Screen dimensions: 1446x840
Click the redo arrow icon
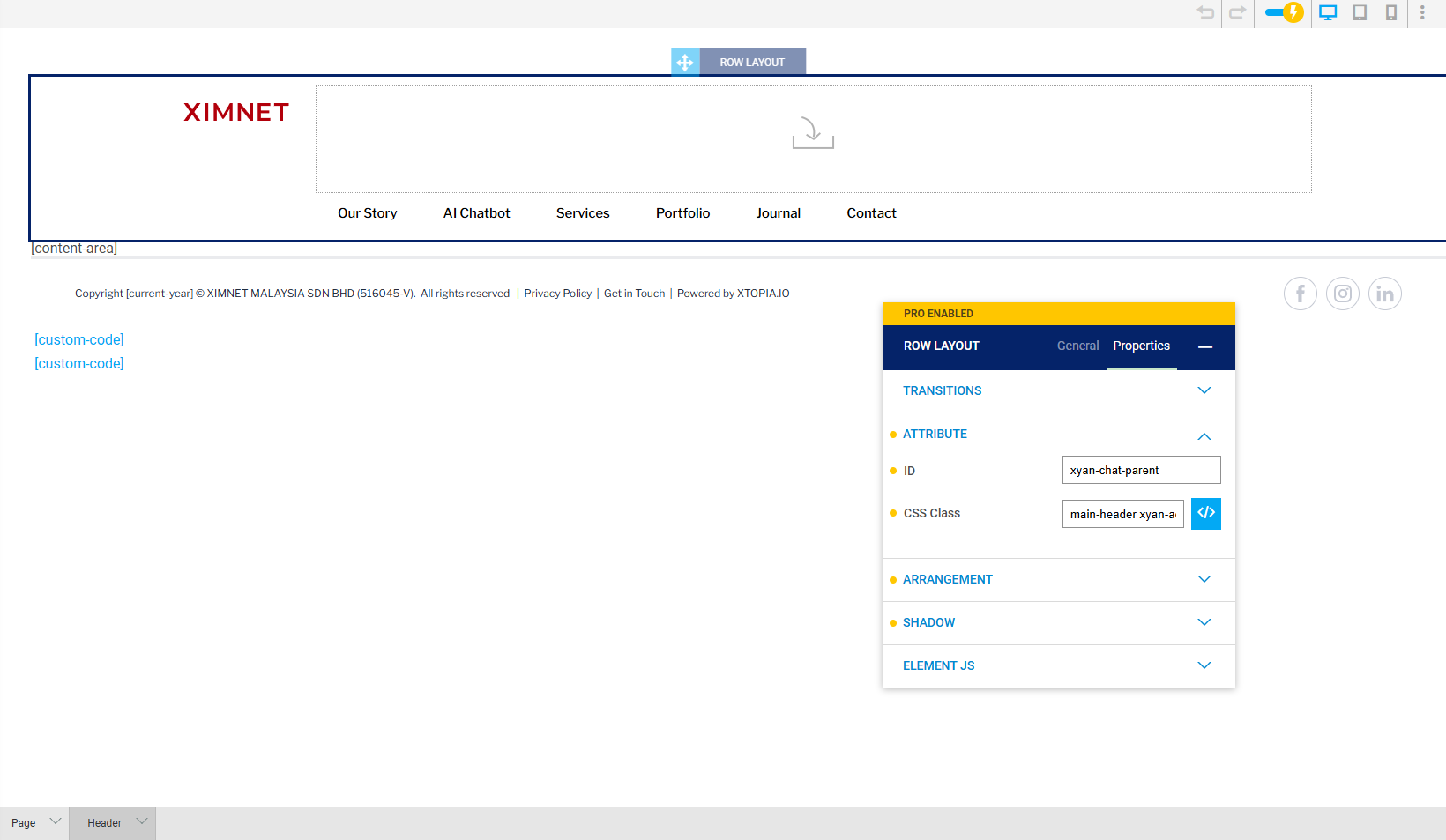point(1237,12)
